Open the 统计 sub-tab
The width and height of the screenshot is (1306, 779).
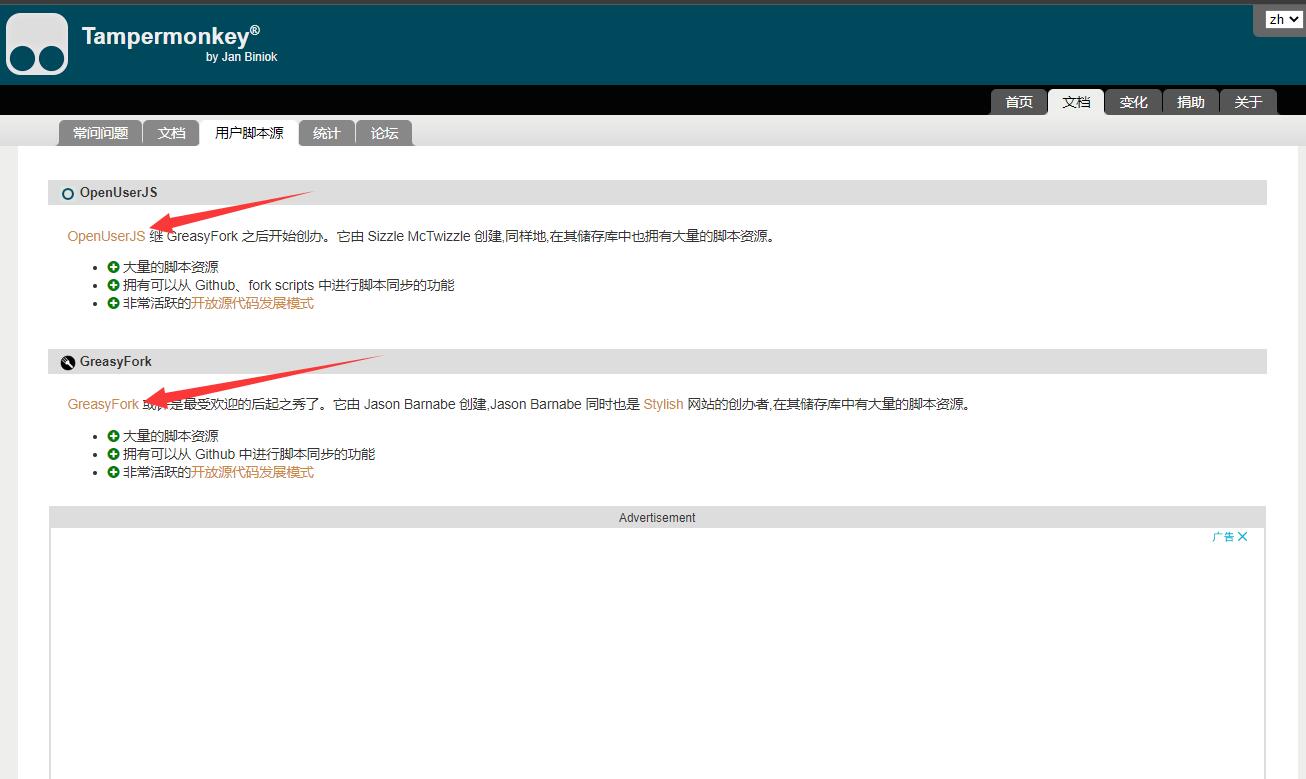327,133
